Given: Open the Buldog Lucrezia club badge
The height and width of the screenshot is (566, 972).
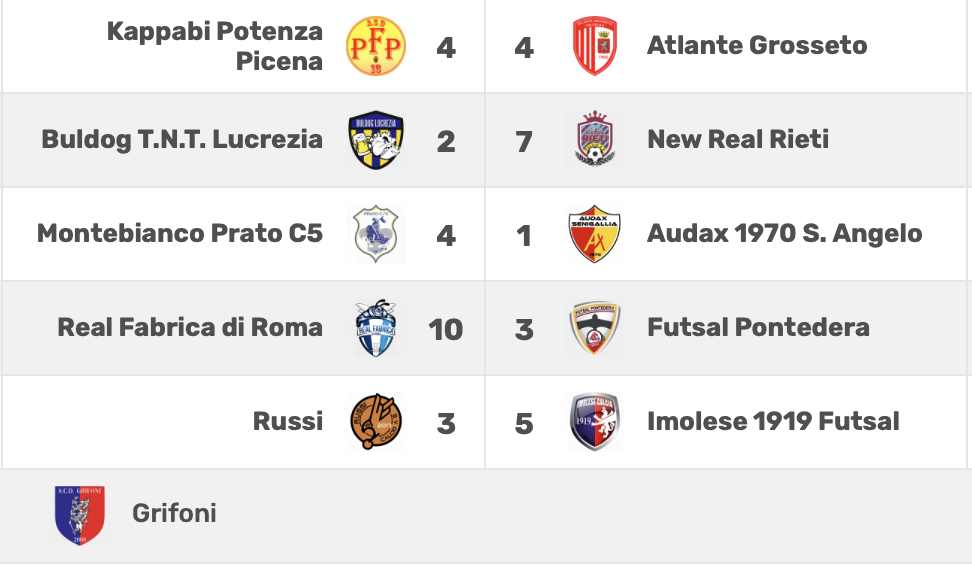Looking at the screenshot, I should (376, 140).
